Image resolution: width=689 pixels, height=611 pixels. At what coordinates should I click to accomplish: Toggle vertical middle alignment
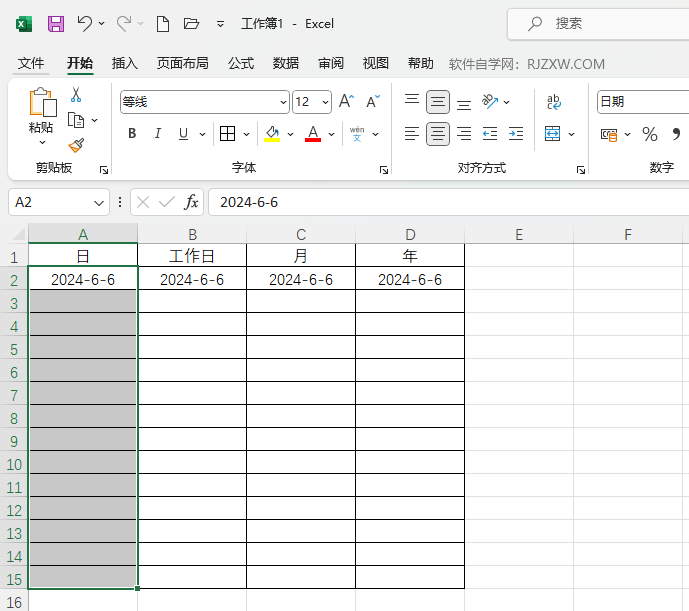pos(438,102)
